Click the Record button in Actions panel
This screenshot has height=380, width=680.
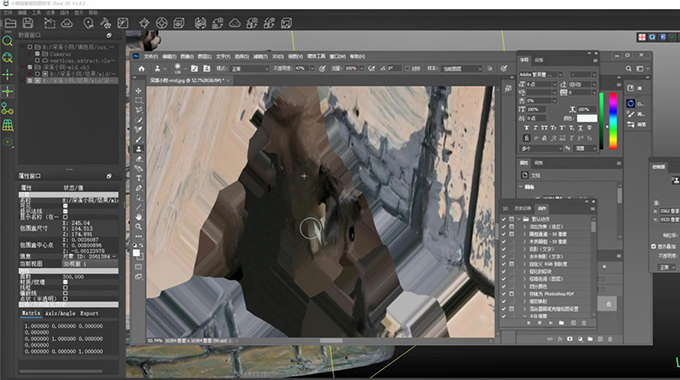[x=539, y=323]
